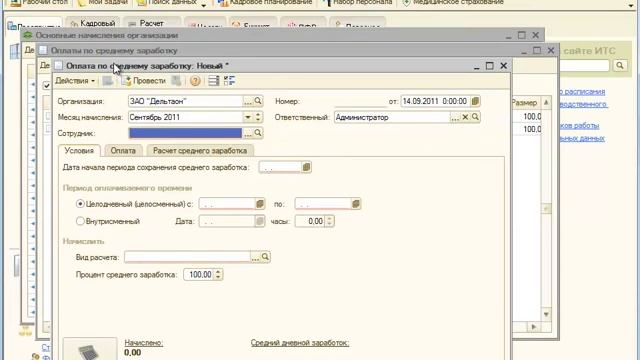Click scroll up arrow in the background list
The height and width of the screenshot is (360, 640).
pos(546,102)
